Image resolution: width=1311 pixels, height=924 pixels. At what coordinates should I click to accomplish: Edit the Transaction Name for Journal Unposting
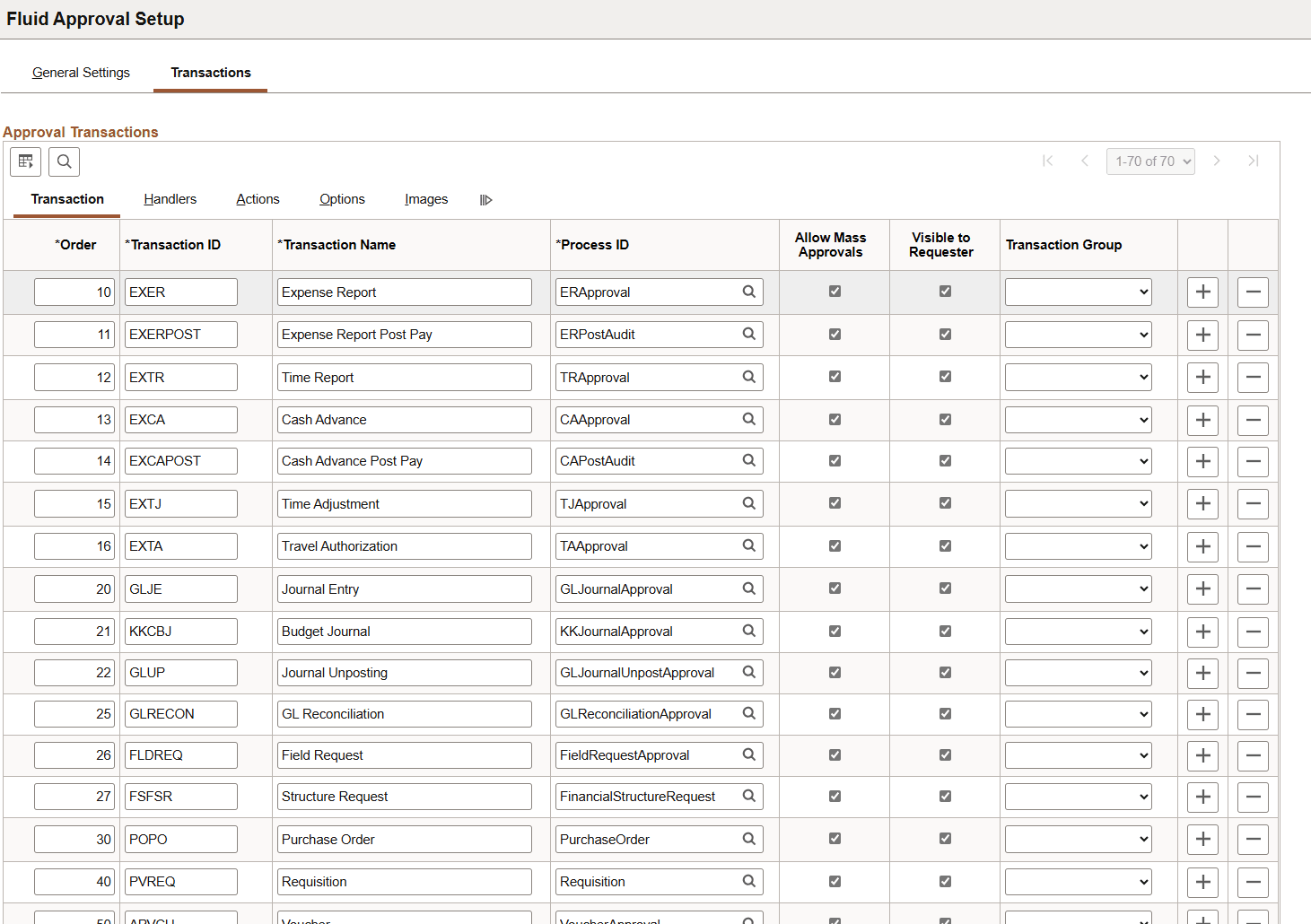404,672
